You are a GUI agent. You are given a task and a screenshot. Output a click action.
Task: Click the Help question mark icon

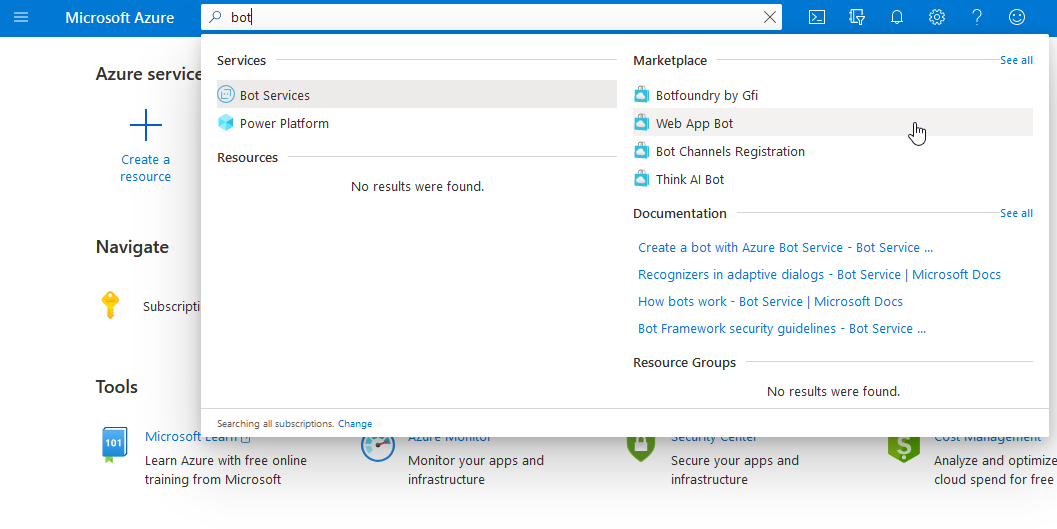point(977,17)
